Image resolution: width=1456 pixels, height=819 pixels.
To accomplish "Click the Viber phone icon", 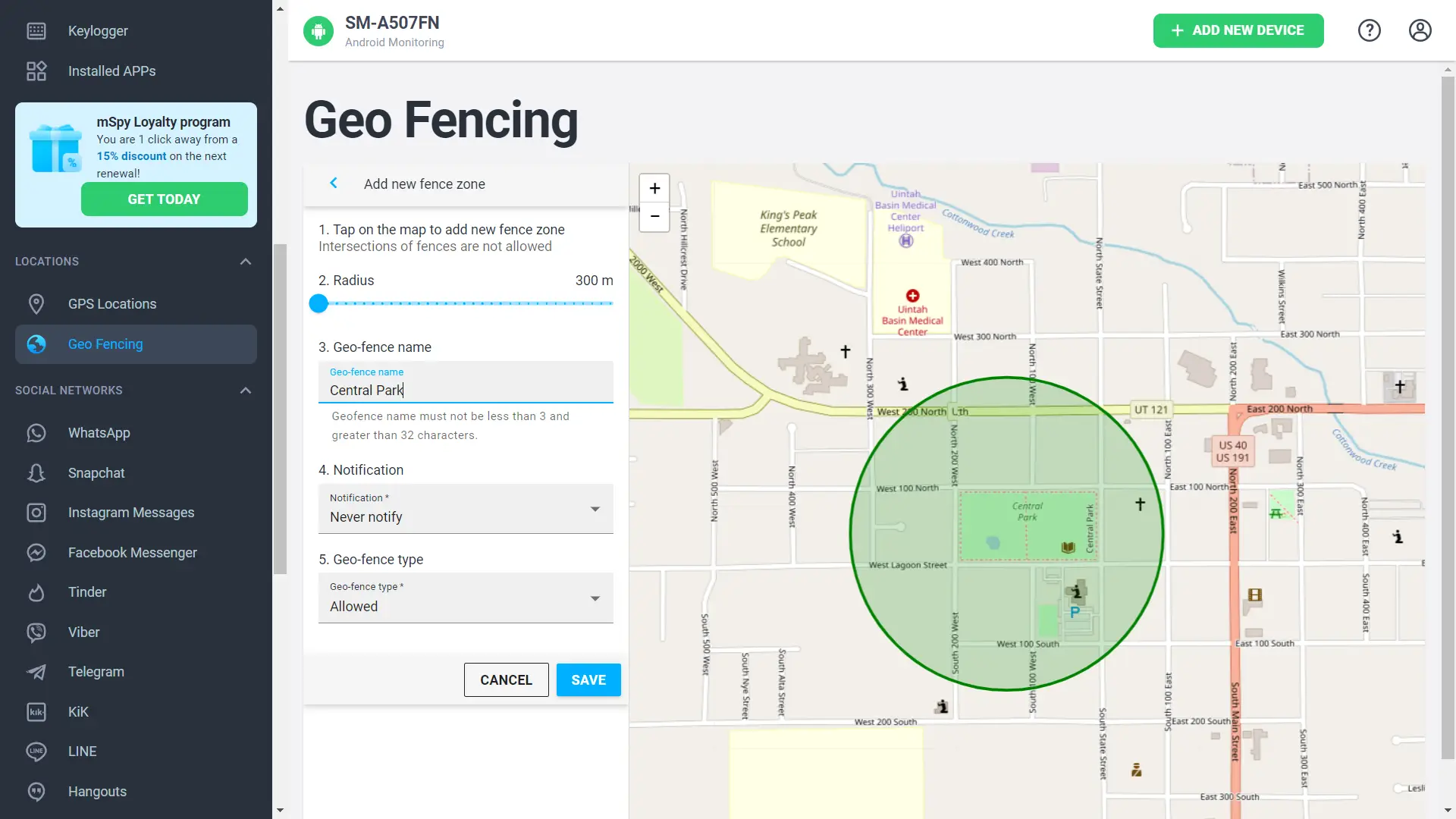I will [36, 632].
